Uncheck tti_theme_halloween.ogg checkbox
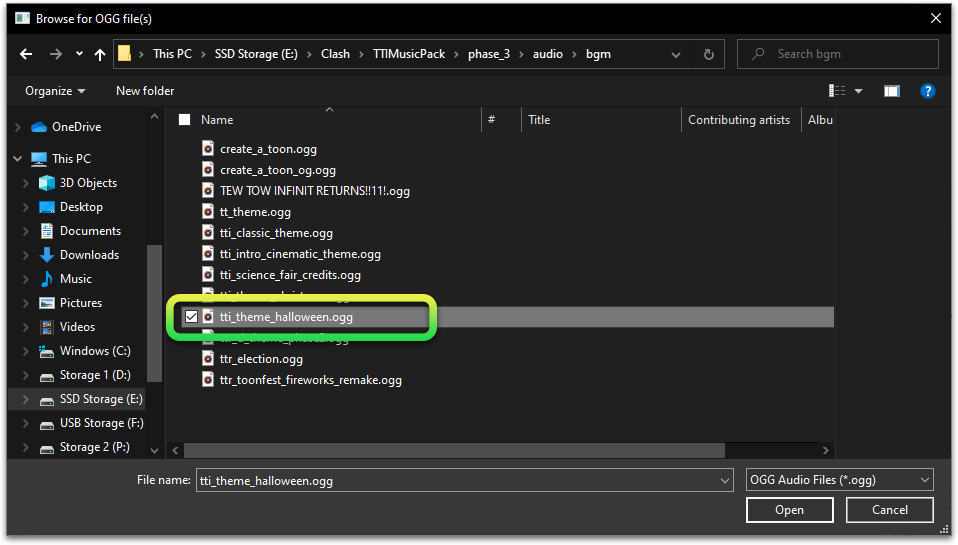 tap(191, 317)
